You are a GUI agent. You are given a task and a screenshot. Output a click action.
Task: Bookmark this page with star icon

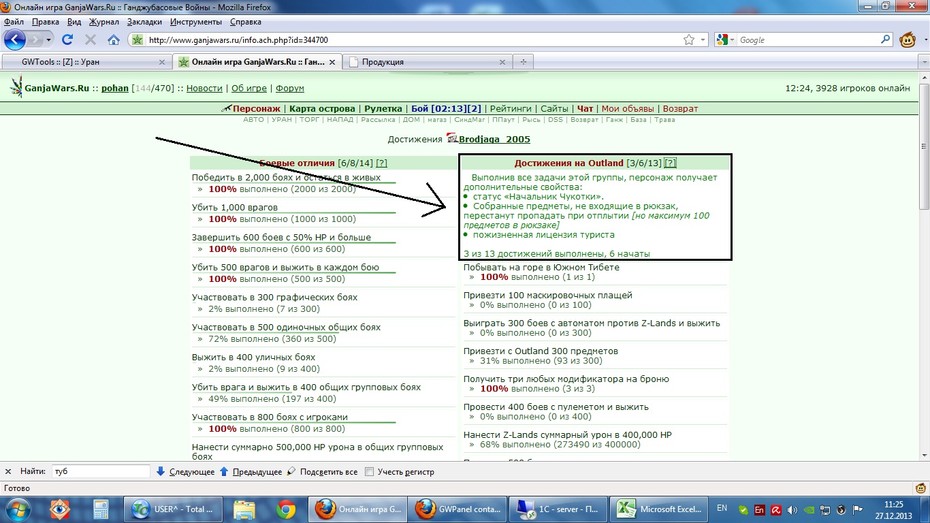[x=689, y=40]
